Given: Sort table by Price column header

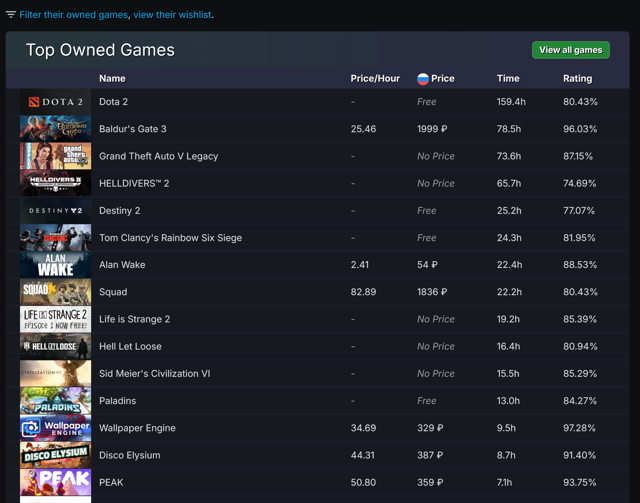Looking at the screenshot, I should 443,78.
